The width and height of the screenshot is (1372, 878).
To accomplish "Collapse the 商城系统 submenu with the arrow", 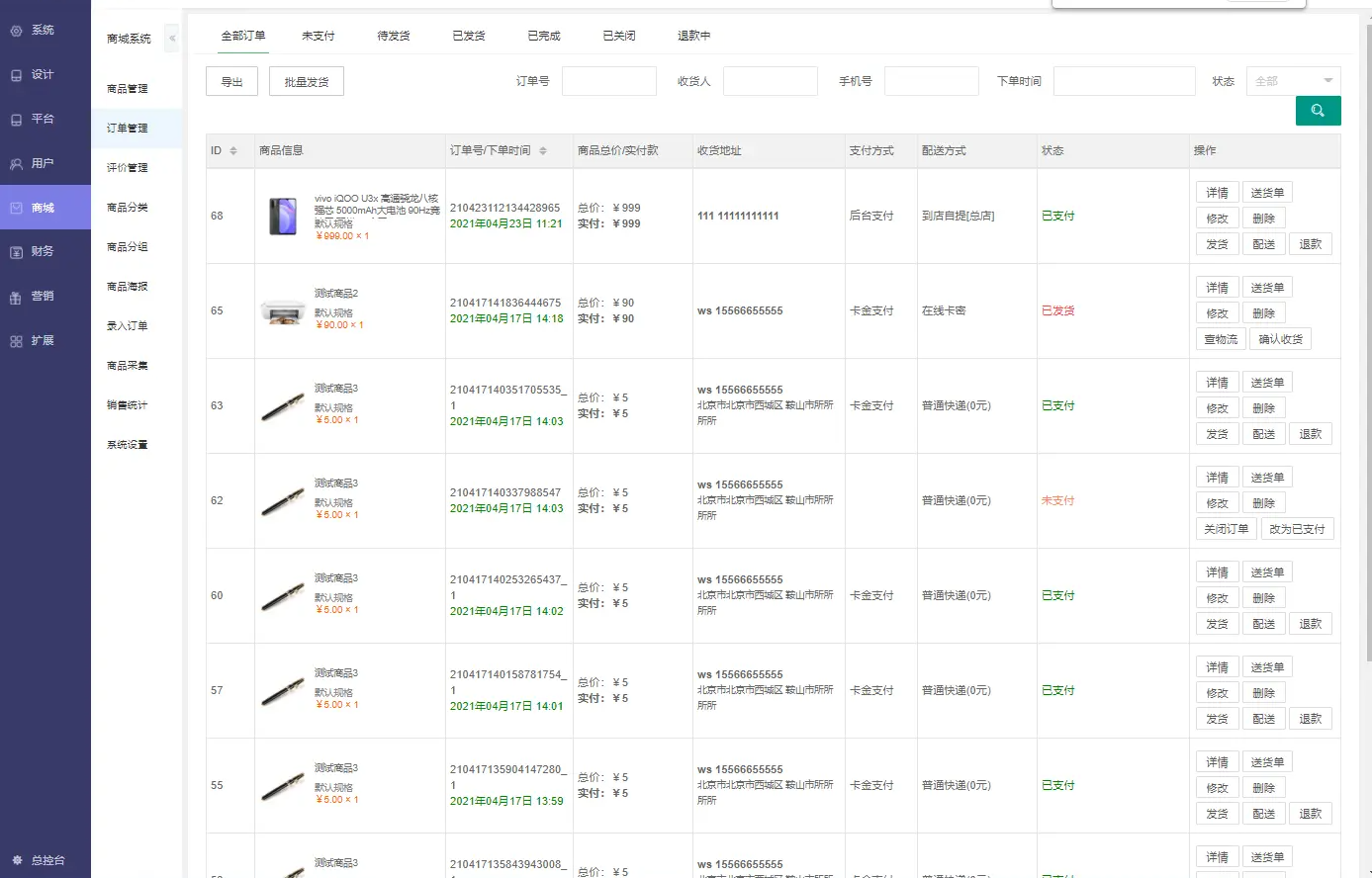I will click(172, 39).
